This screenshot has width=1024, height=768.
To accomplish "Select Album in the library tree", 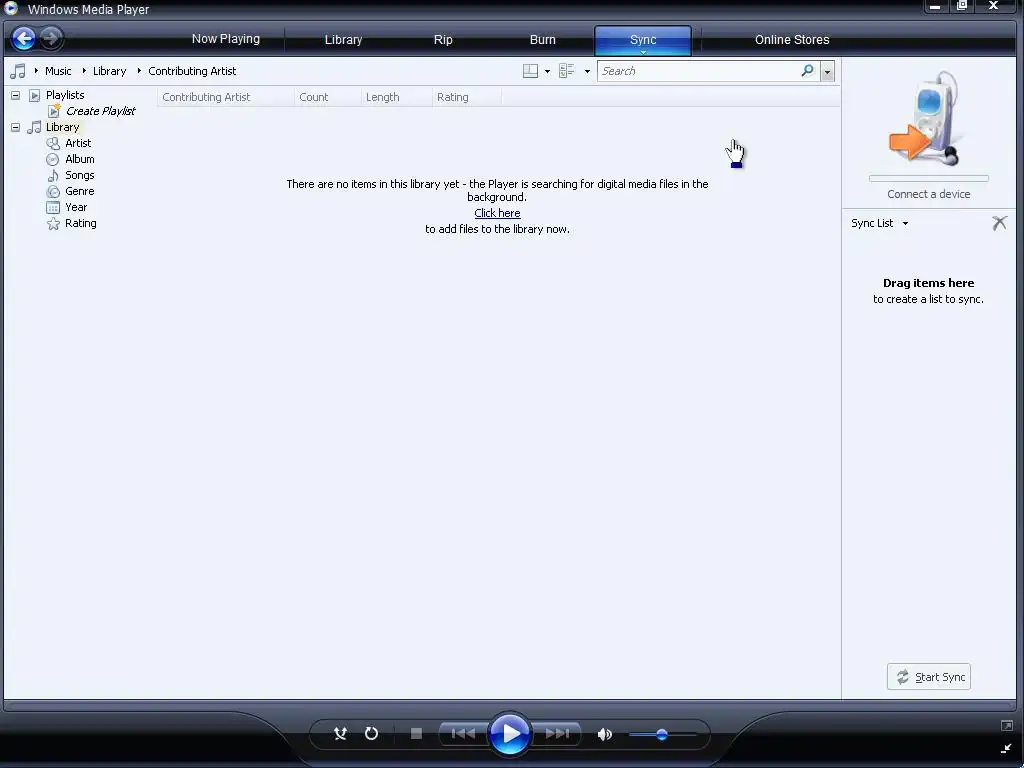I will 80,159.
